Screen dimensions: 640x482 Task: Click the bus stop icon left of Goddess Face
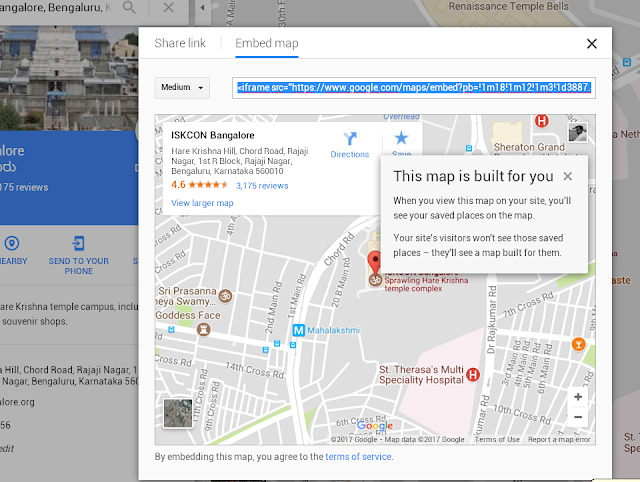click(x=171, y=329)
